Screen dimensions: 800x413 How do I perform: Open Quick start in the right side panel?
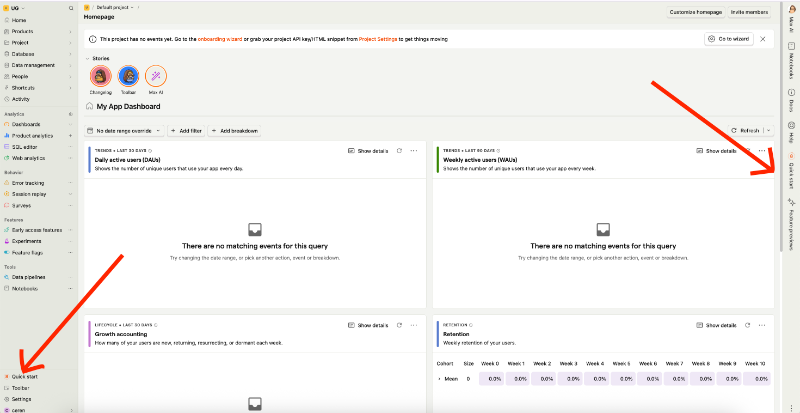coord(791,171)
